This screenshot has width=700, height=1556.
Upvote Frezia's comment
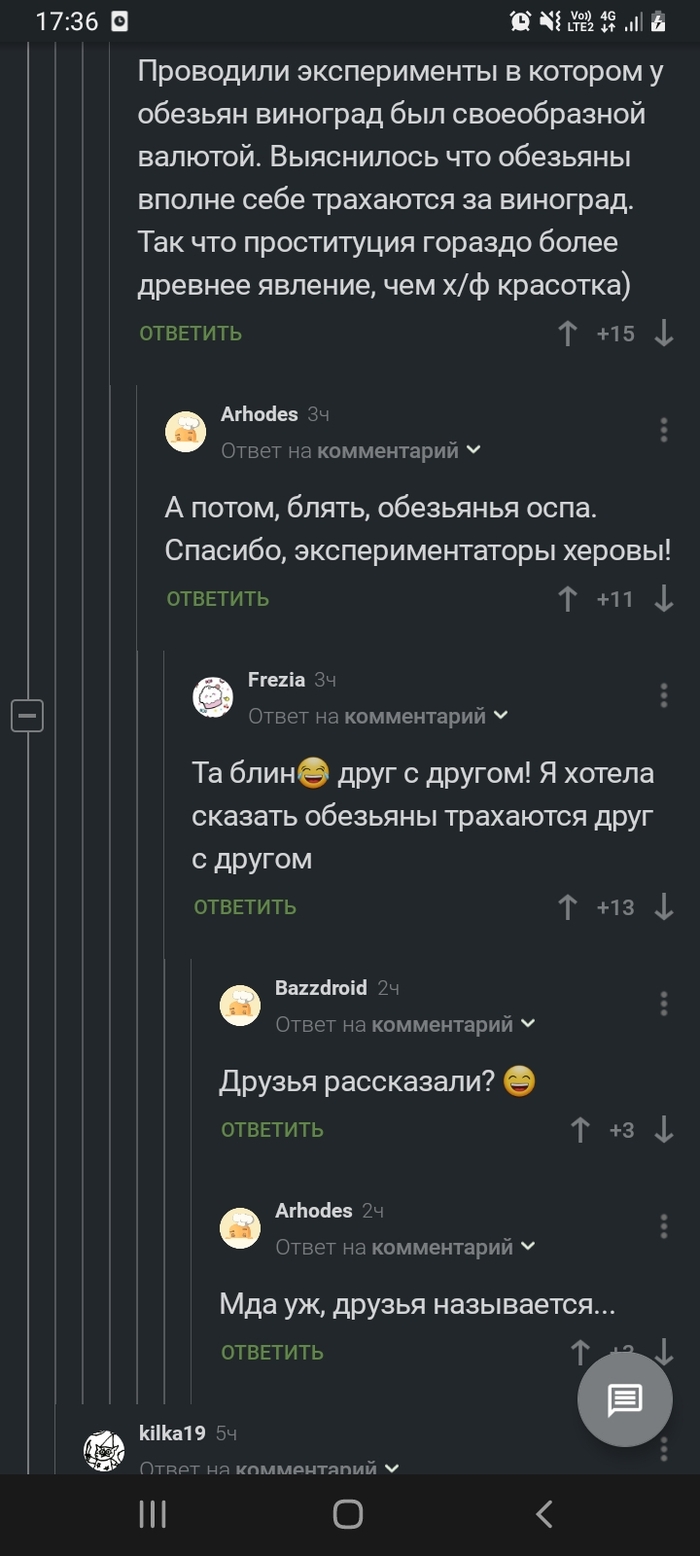567,907
